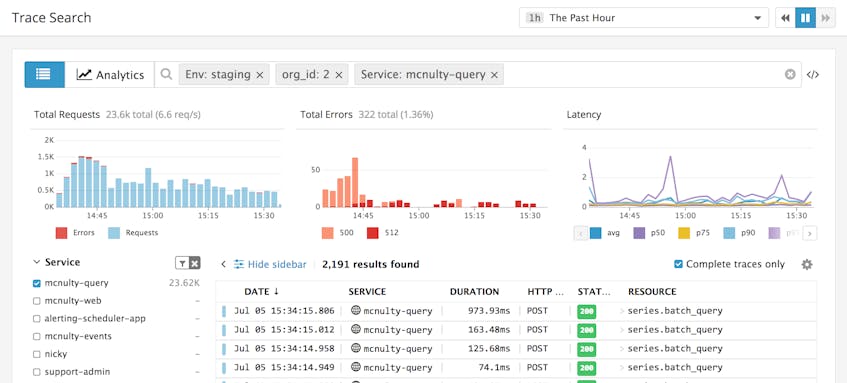Click the DURATION column header
The image size is (847, 383).
(x=474, y=291)
